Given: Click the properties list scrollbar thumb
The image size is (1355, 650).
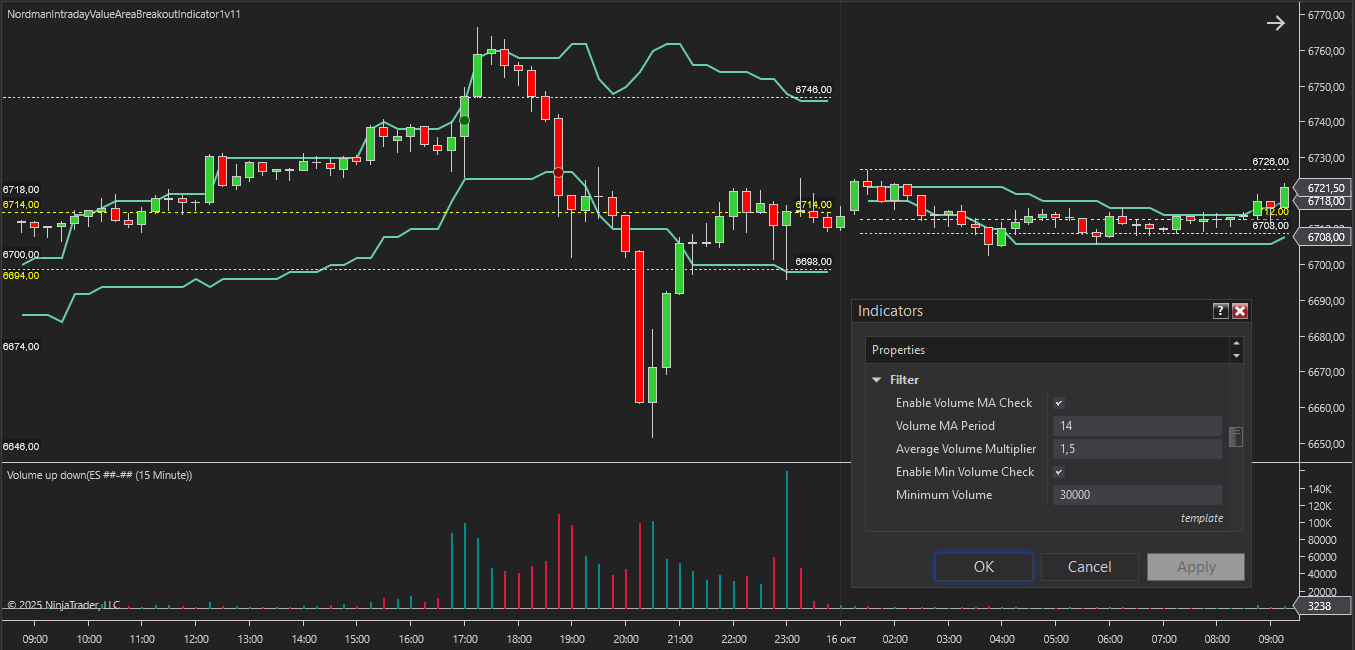Looking at the screenshot, I should 1236,437.
